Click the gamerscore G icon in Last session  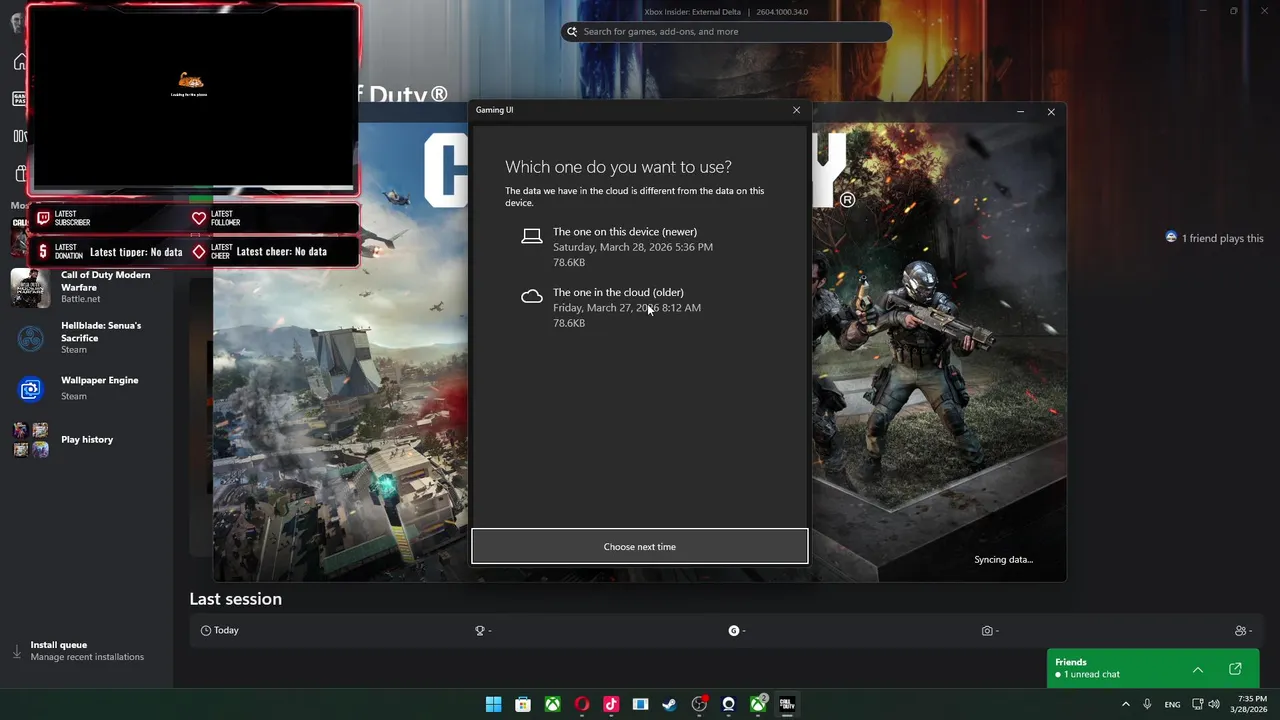(734, 631)
